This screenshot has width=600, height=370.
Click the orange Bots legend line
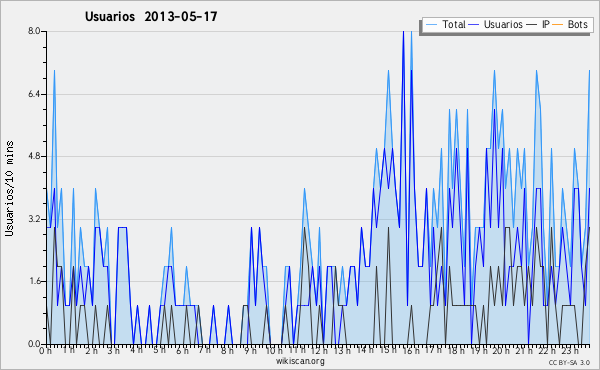pos(558,25)
